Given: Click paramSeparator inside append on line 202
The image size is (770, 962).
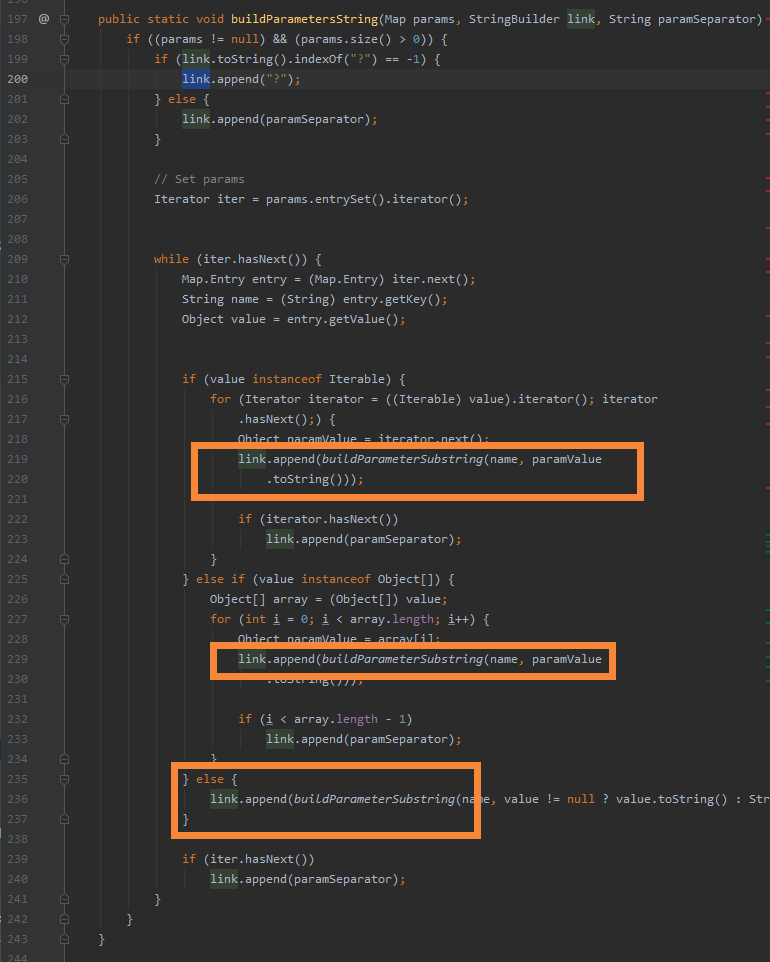Looking at the screenshot, I should click(315, 119).
